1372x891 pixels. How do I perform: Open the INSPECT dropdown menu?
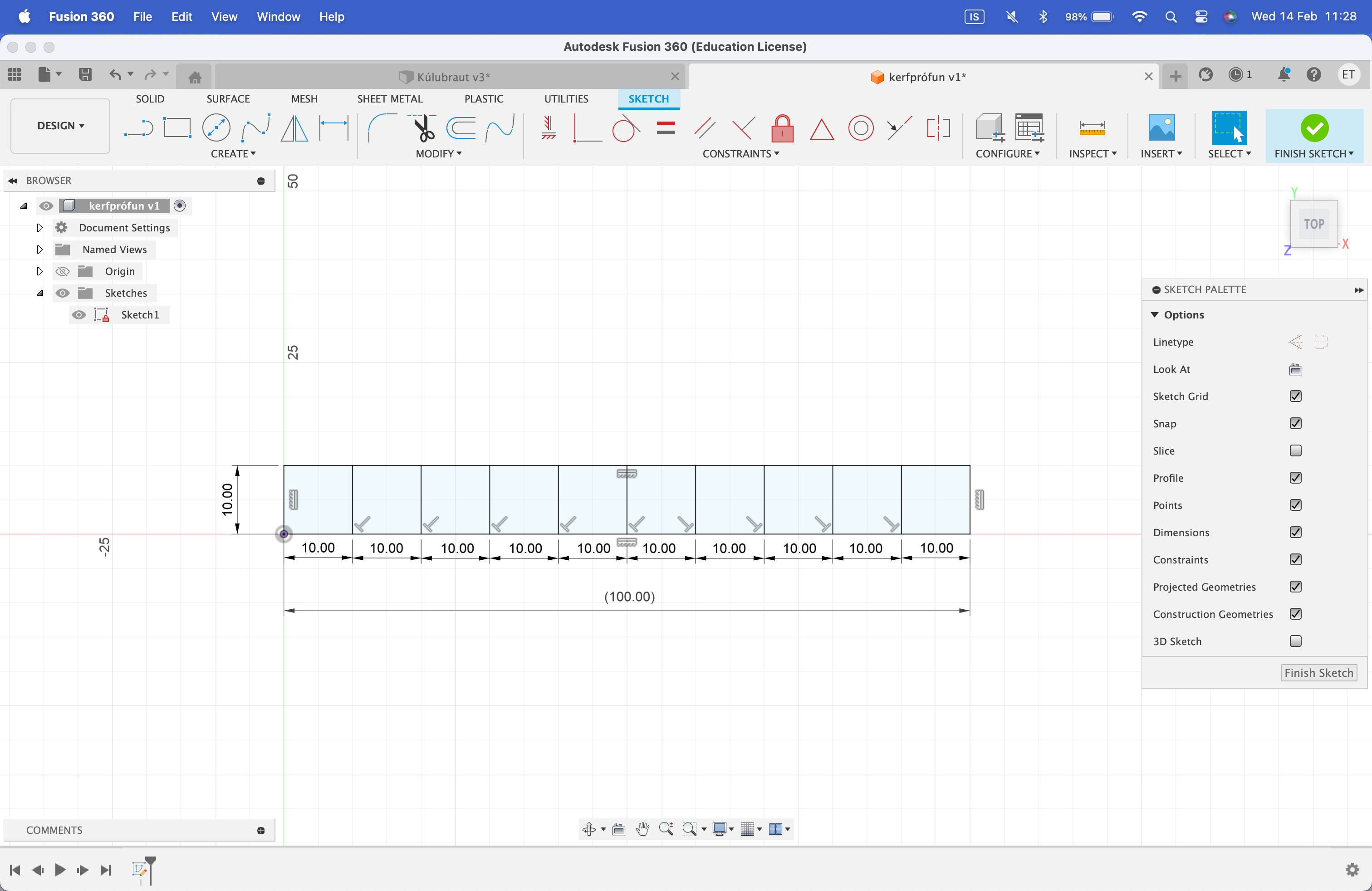[x=1093, y=154]
